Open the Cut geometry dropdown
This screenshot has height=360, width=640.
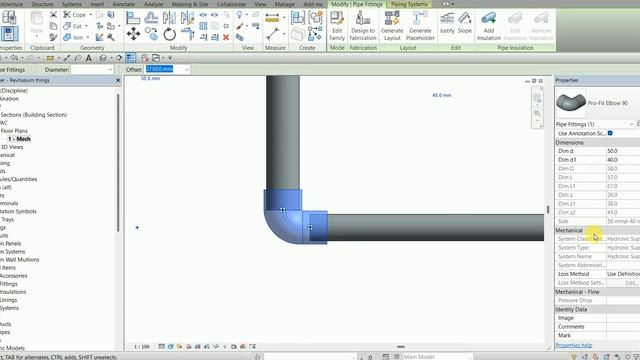point(87,26)
